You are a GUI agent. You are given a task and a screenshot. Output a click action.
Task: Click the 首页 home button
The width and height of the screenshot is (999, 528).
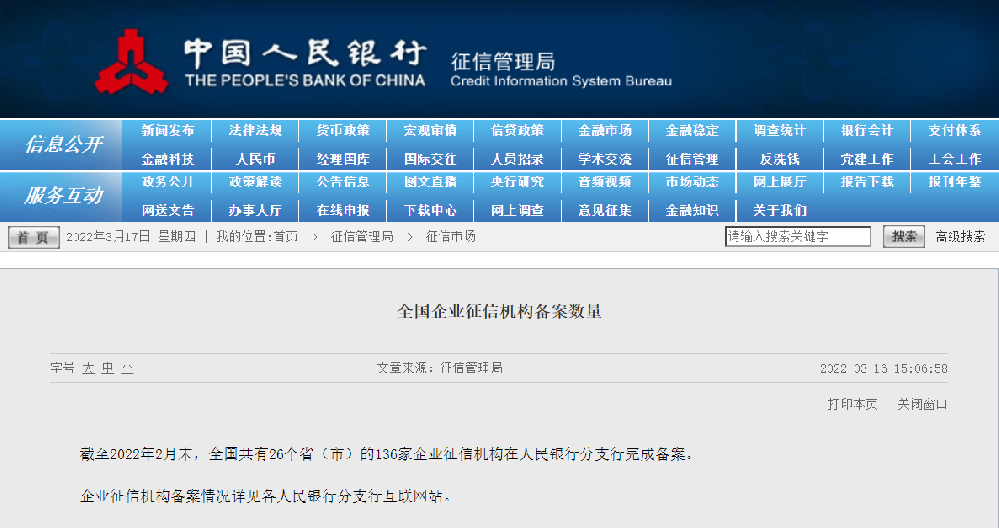pyautogui.click(x=34, y=238)
